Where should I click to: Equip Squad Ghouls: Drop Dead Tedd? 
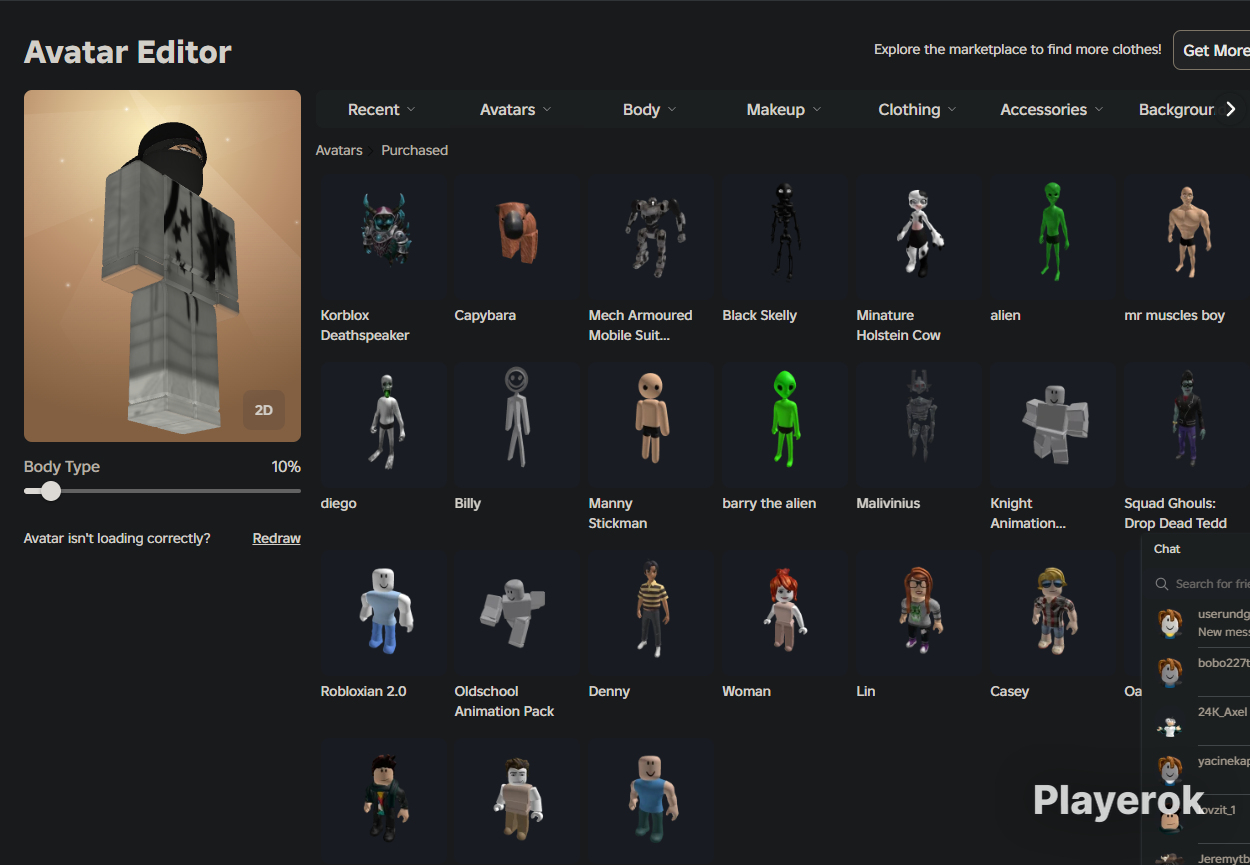tap(1187, 425)
